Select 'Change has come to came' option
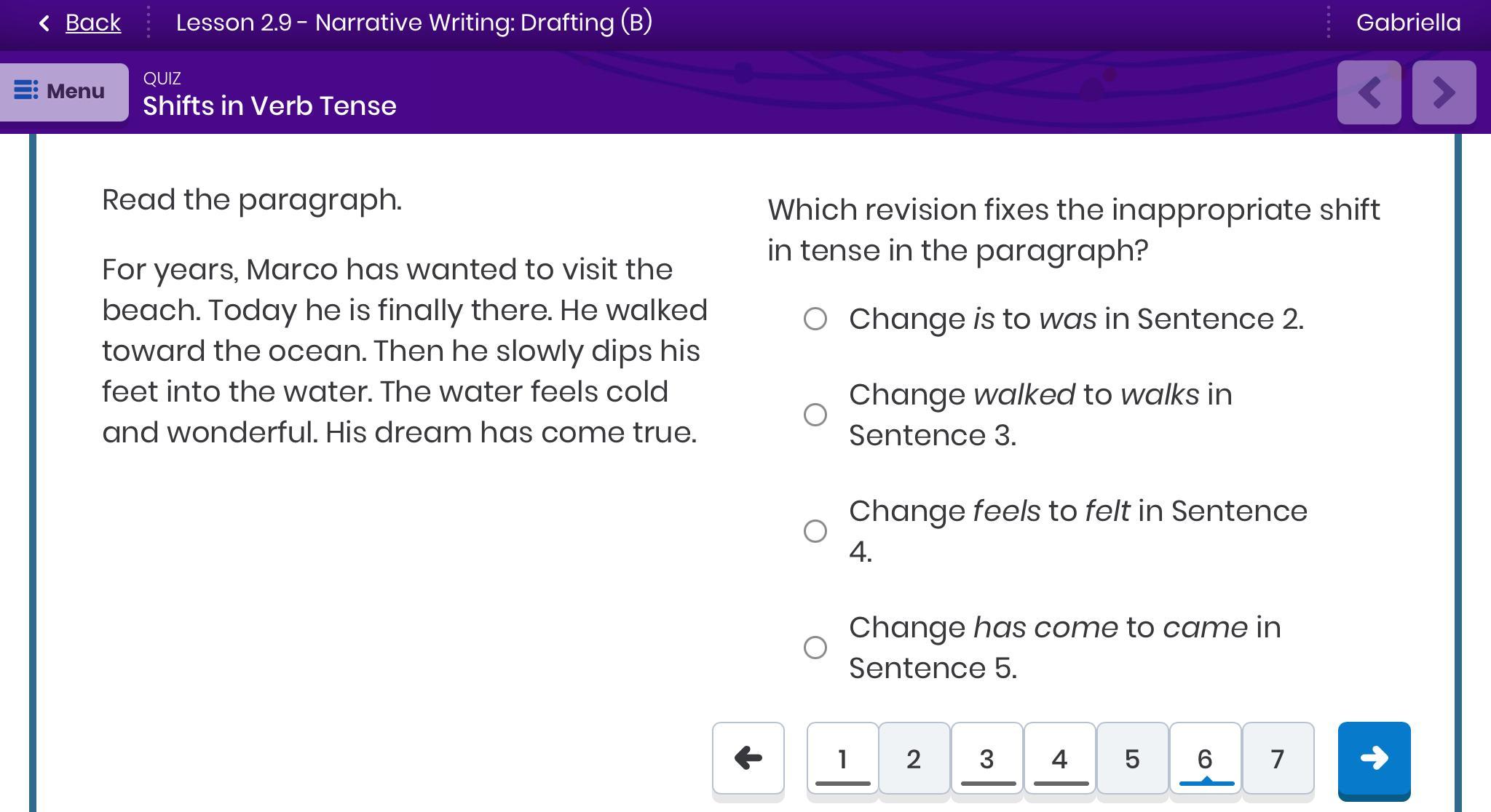 click(815, 648)
